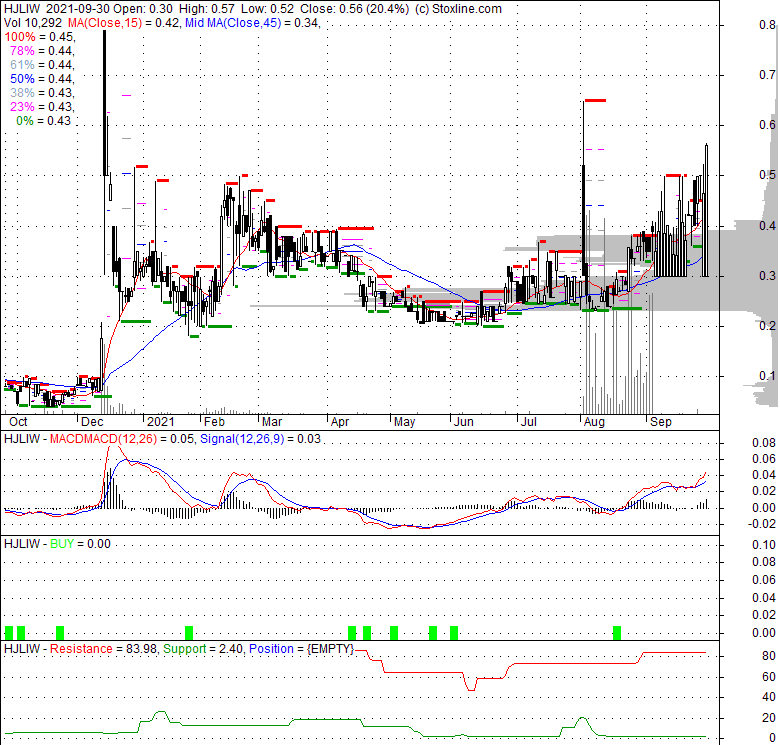
Task: Click the -0.02 MACD axis label
Action: click(x=762, y=523)
